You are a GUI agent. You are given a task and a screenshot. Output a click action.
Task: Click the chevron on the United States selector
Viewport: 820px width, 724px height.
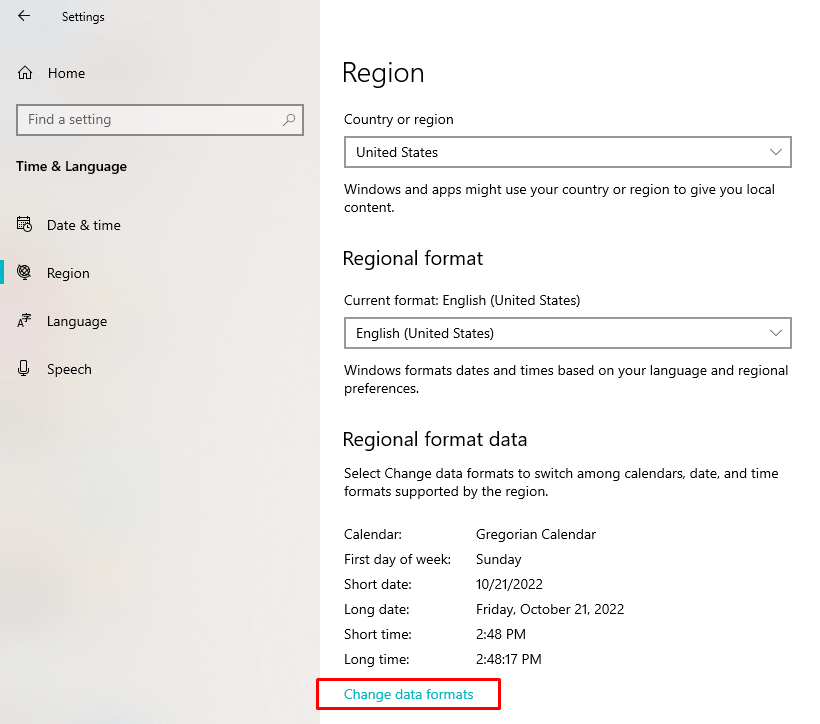[776, 152]
